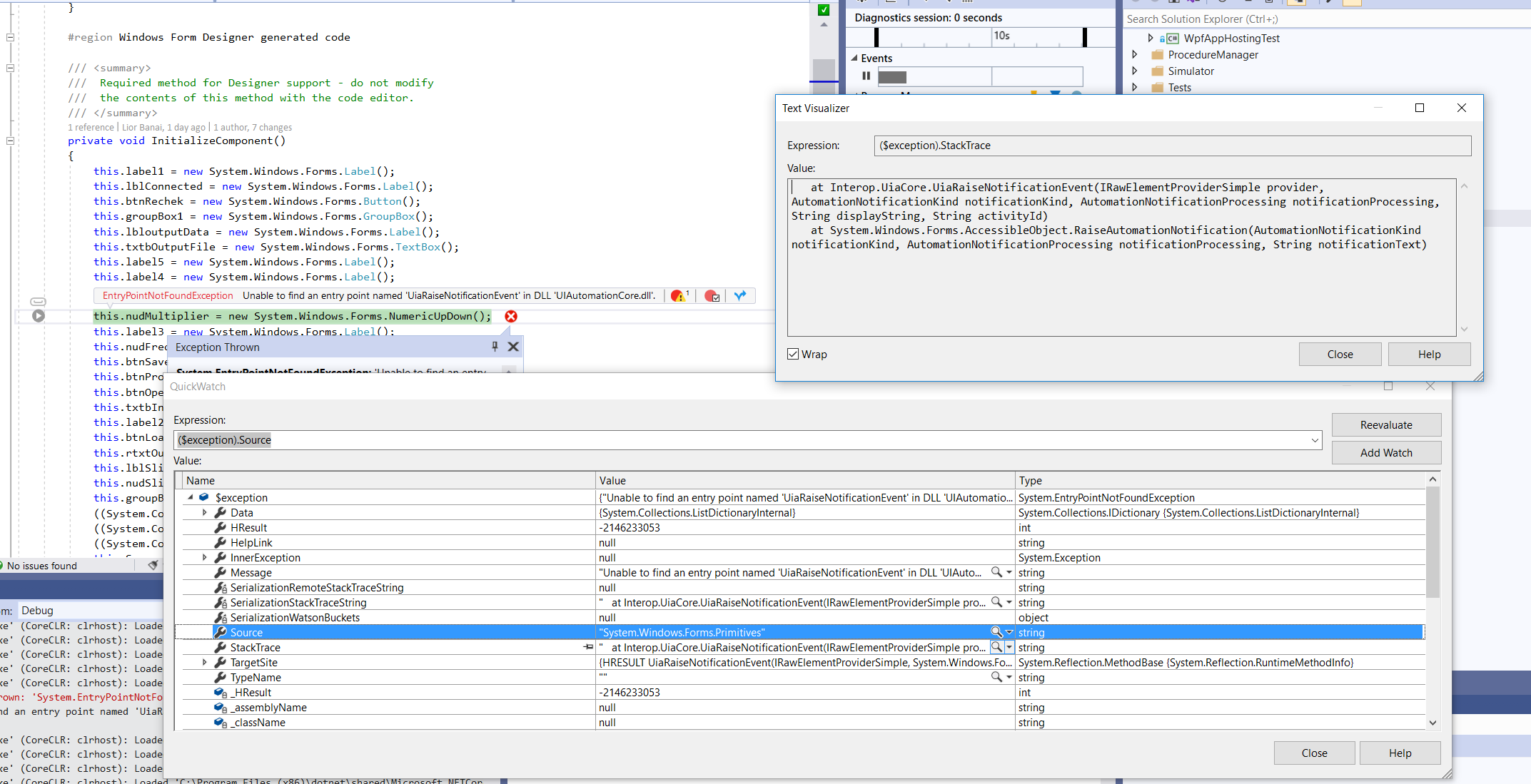Viewport: 1531px width, 784px height.
Task: Open exception settings via red error badge icon
Action: [x=679, y=295]
